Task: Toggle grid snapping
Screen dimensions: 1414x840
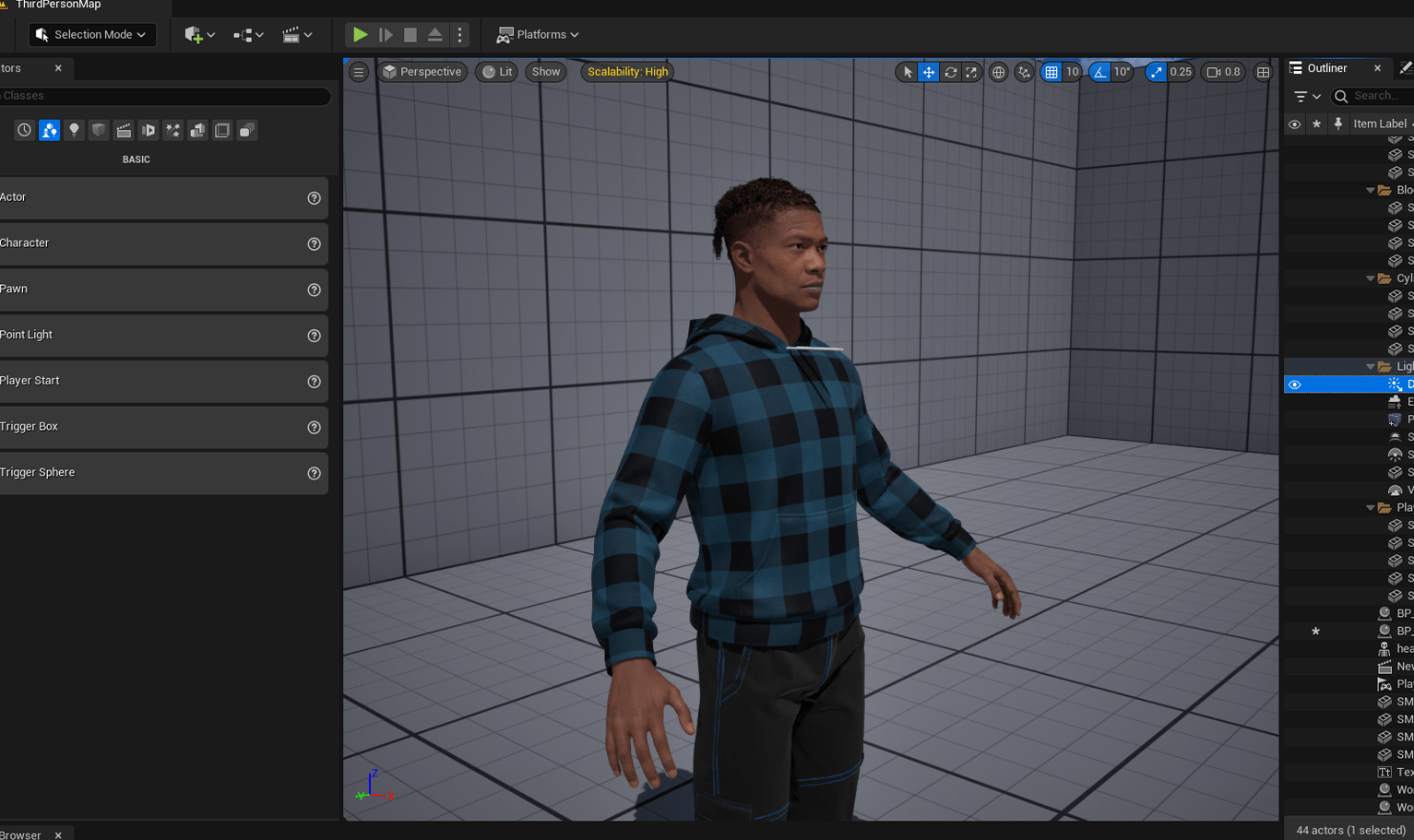Action: pos(1052,72)
